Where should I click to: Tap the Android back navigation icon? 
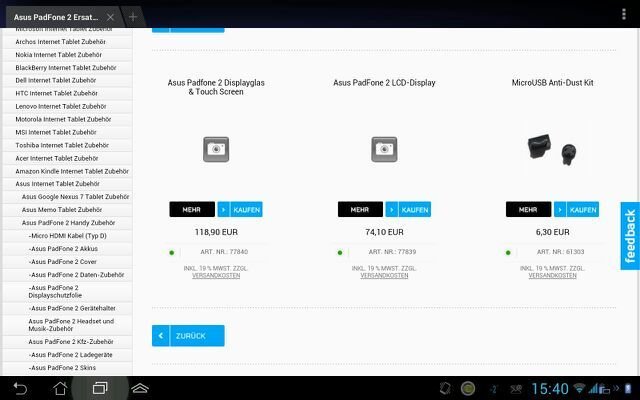[20, 388]
